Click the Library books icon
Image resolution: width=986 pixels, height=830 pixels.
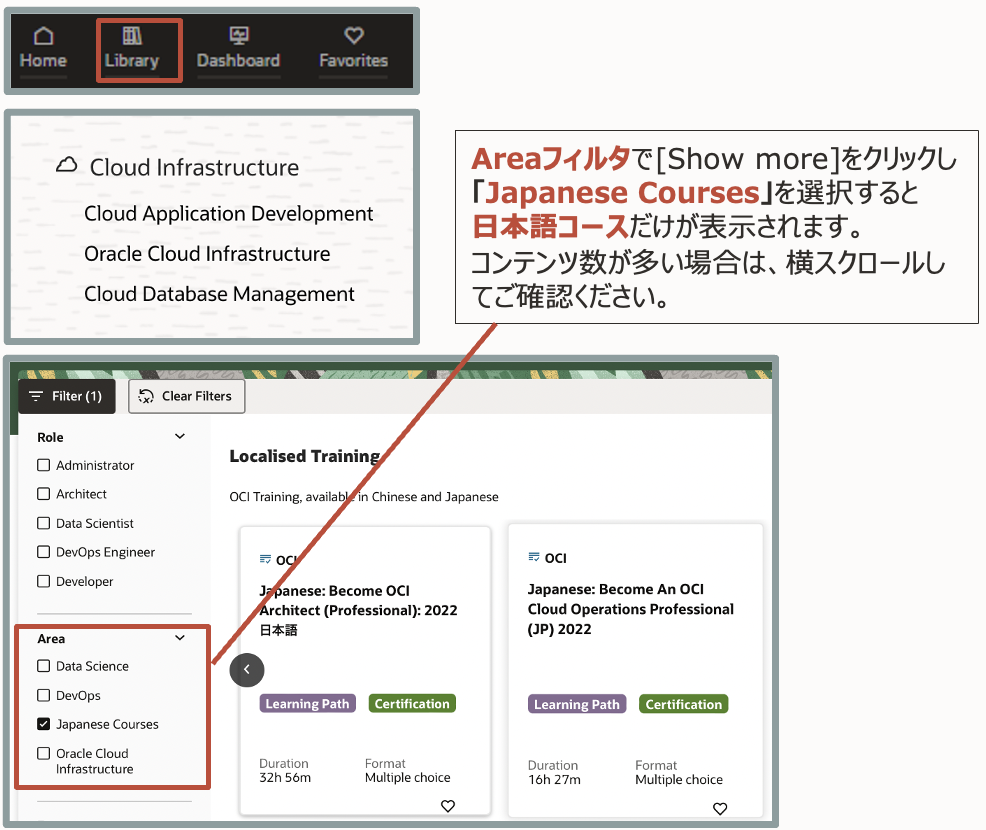[x=132, y=36]
